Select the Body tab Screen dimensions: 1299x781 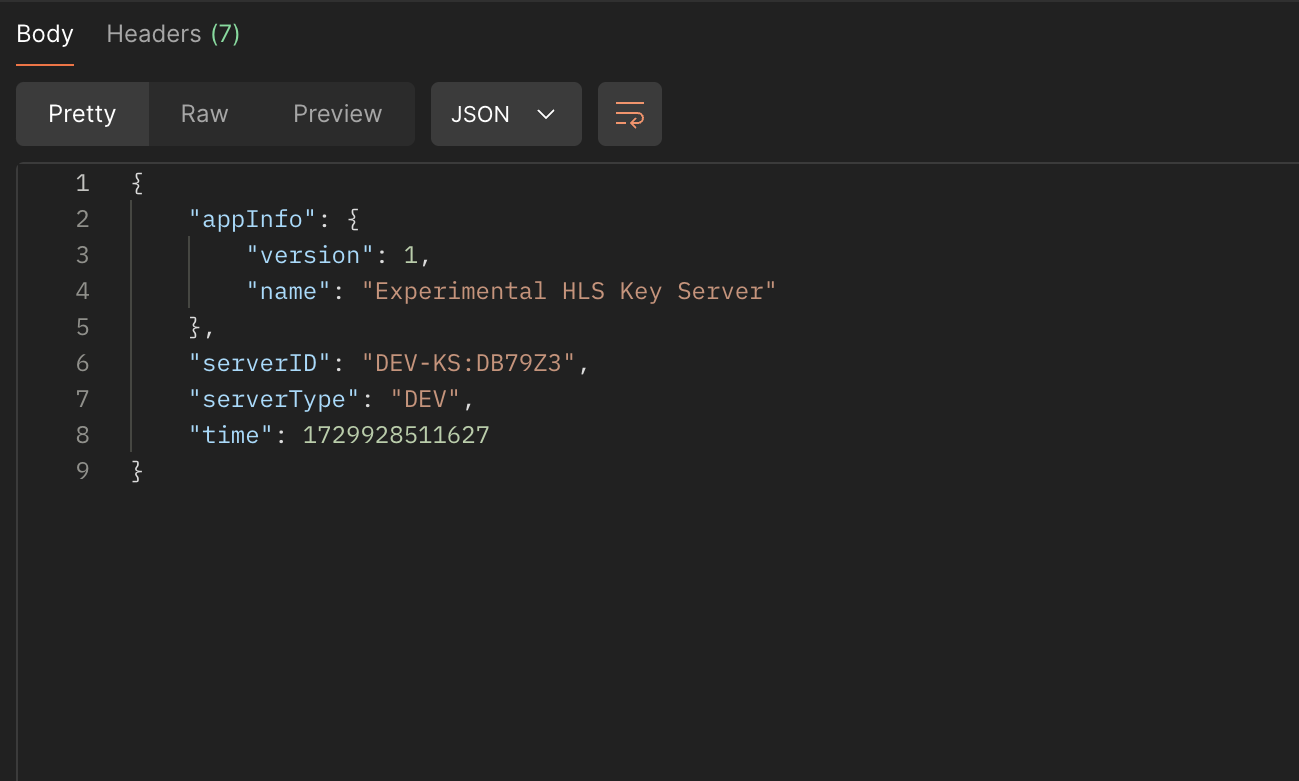point(44,33)
